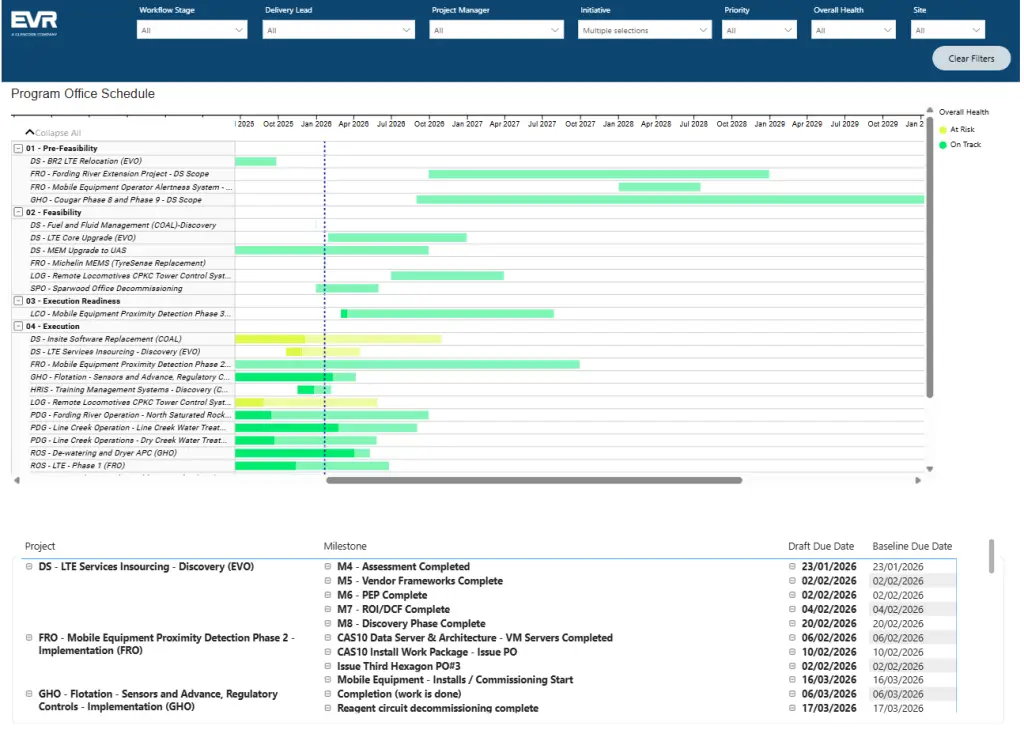Collapse the 01 - Pre-Feasibility group
The height and width of the screenshot is (730, 1024).
click(17, 148)
